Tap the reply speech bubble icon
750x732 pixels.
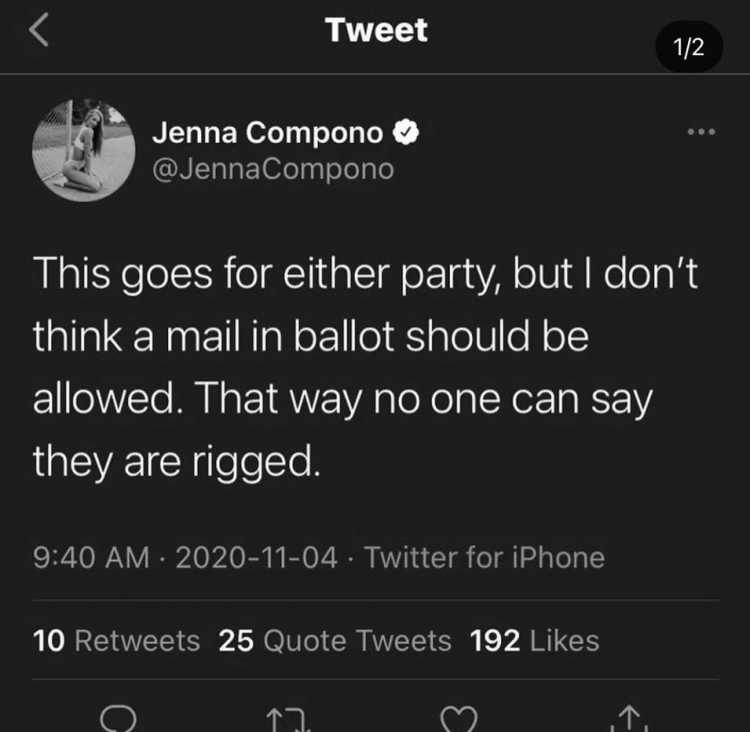point(118,719)
